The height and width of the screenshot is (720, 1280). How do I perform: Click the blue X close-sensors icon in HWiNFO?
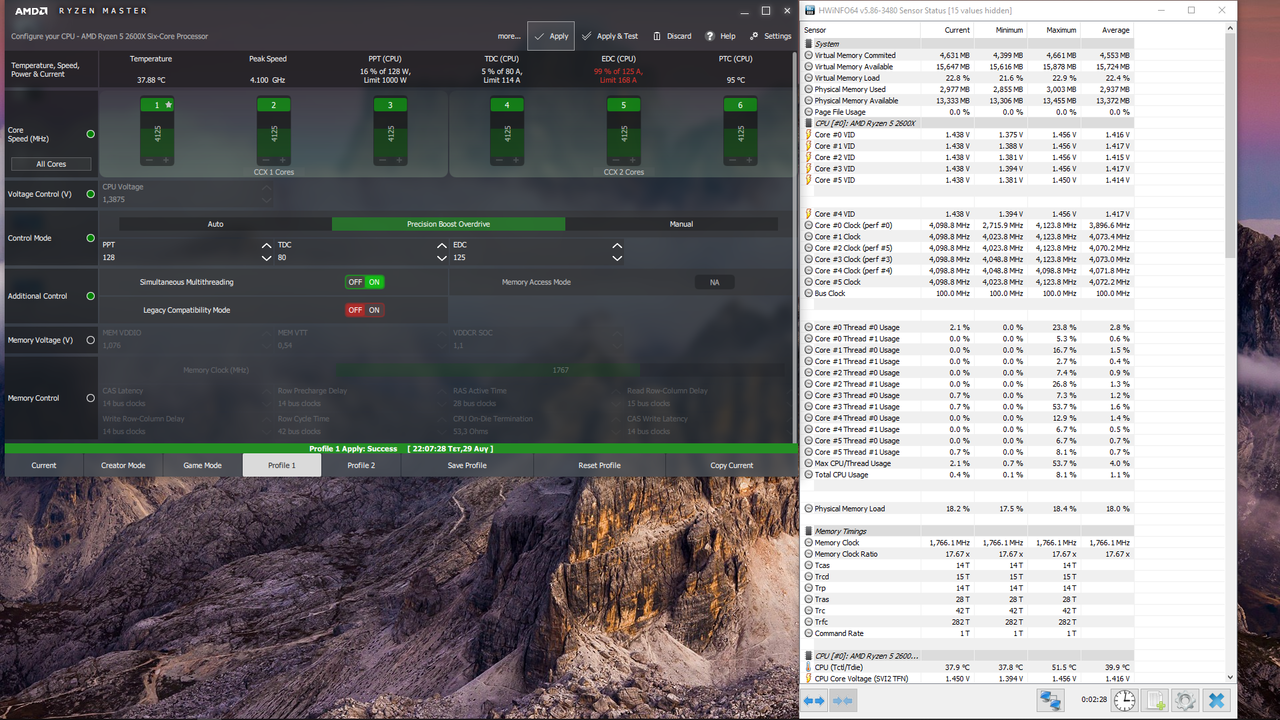1216,700
